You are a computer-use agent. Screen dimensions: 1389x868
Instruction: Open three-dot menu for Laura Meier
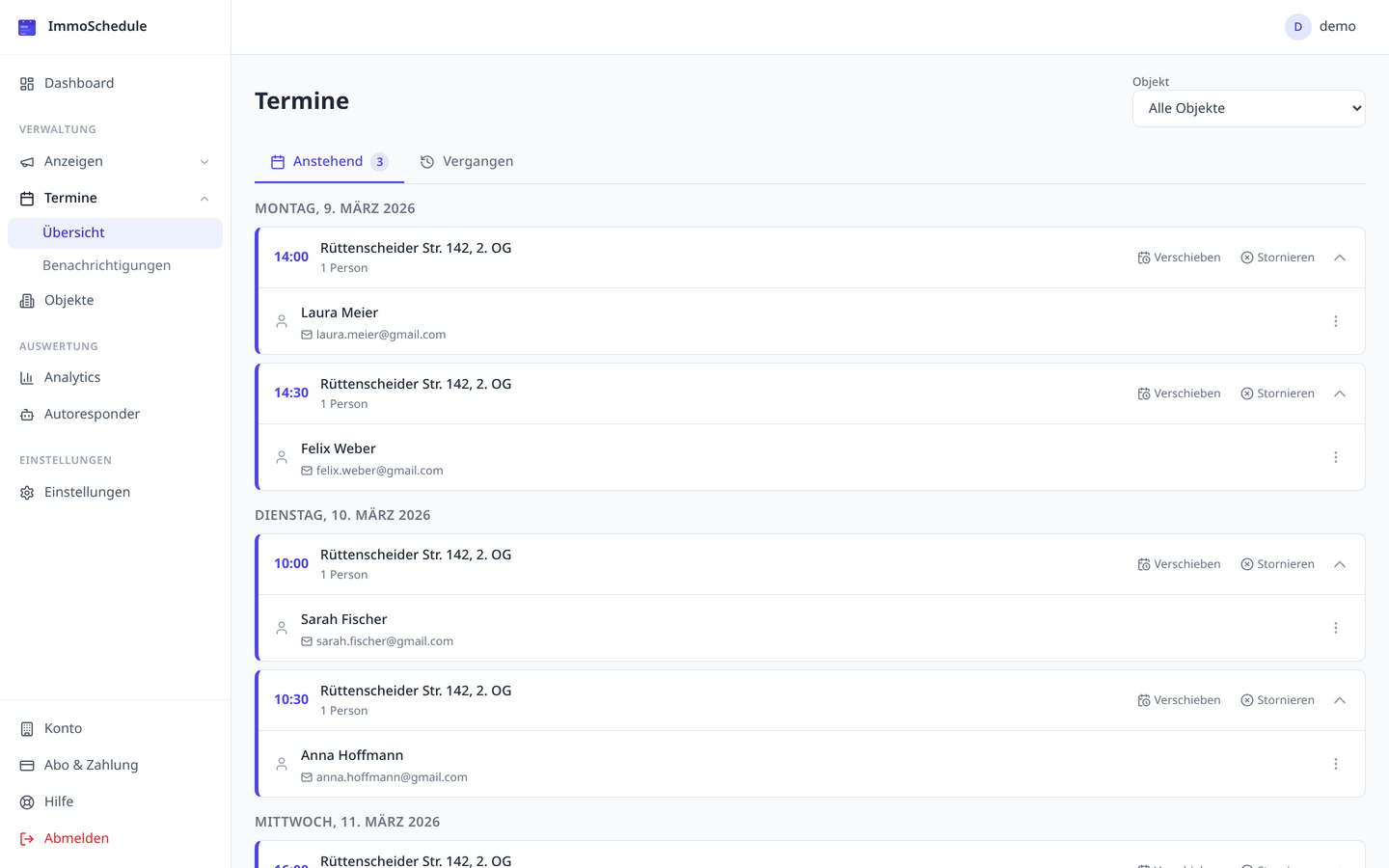coord(1335,321)
